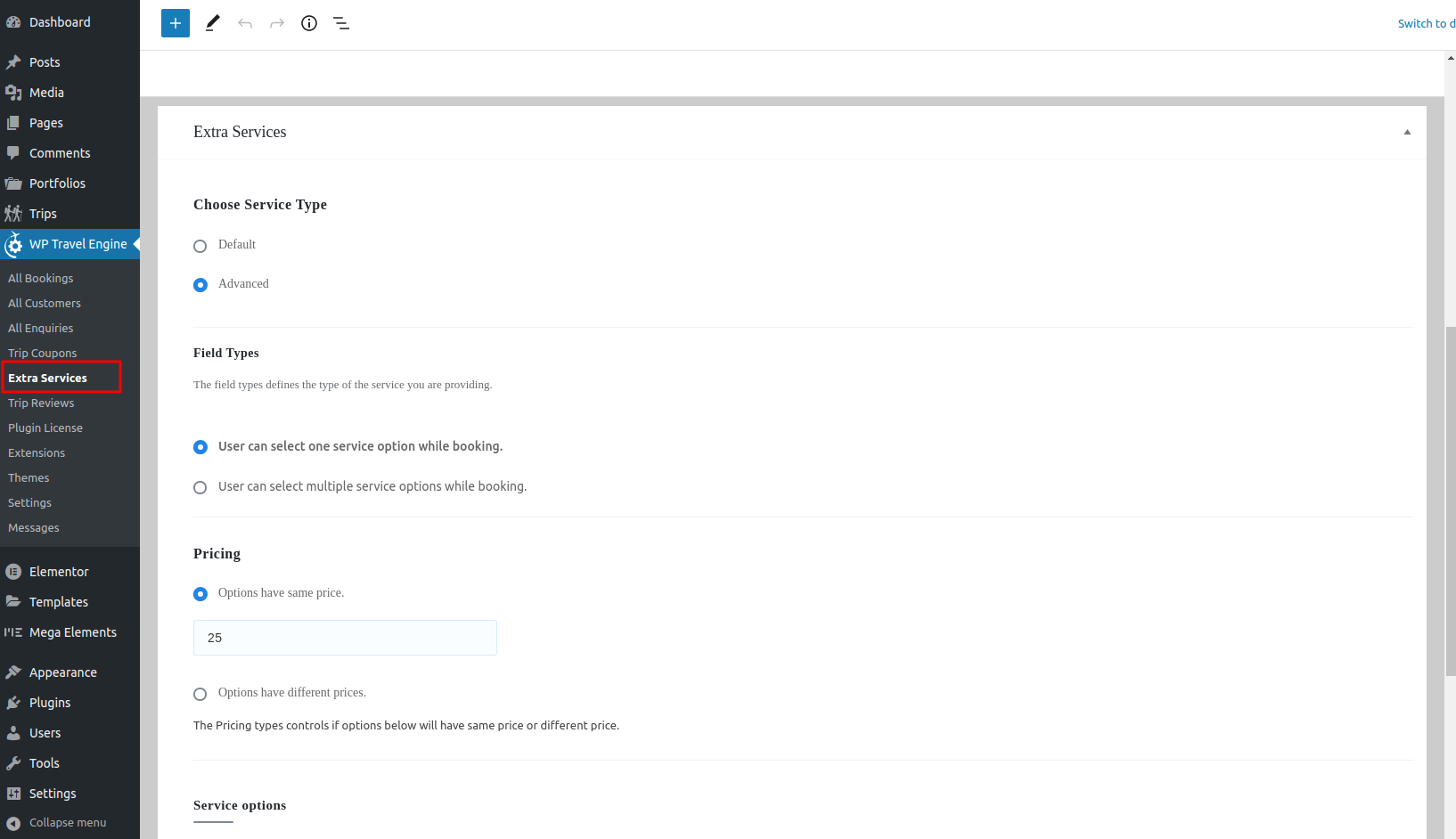Select the Tools pencil icon

click(212, 23)
